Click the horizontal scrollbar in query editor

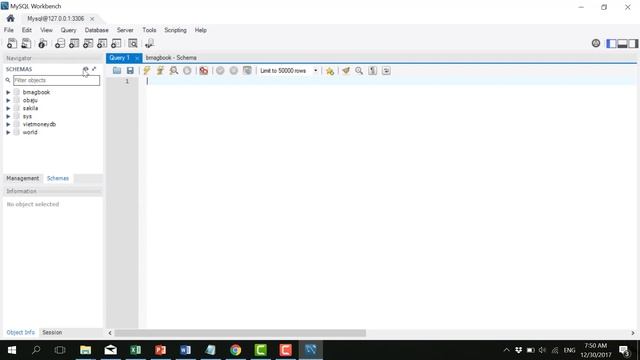point(240,333)
